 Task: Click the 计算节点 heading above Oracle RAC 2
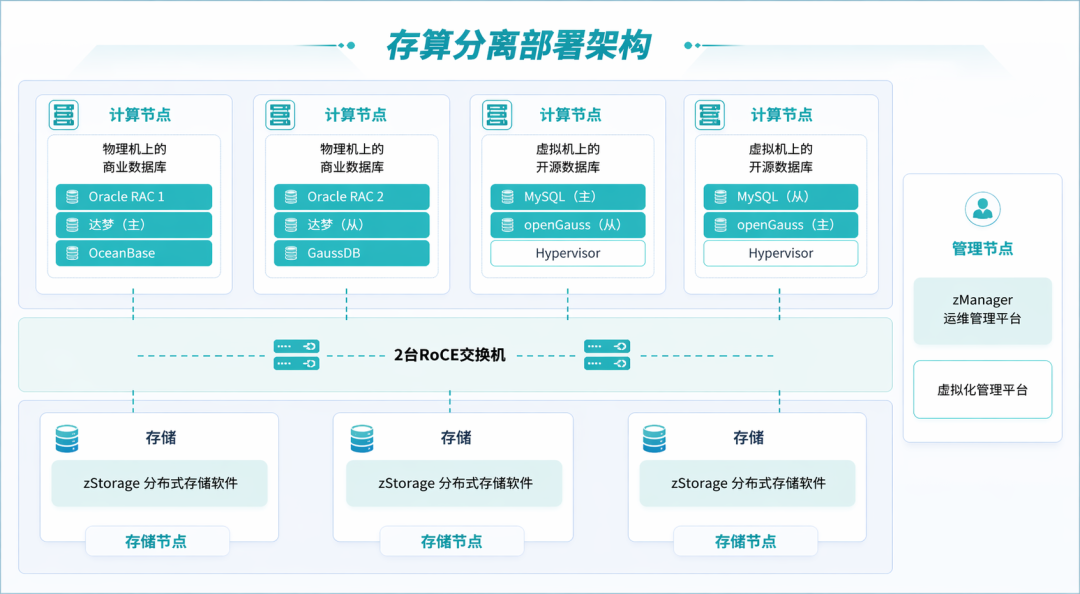(x=355, y=115)
